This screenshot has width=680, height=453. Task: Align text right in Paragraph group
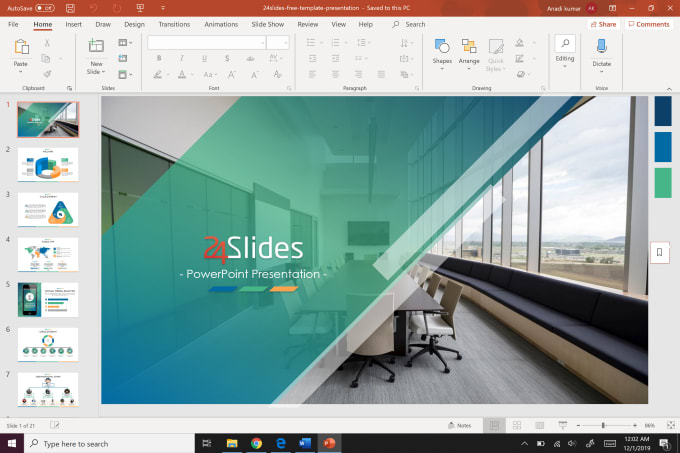[x=358, y=75]
